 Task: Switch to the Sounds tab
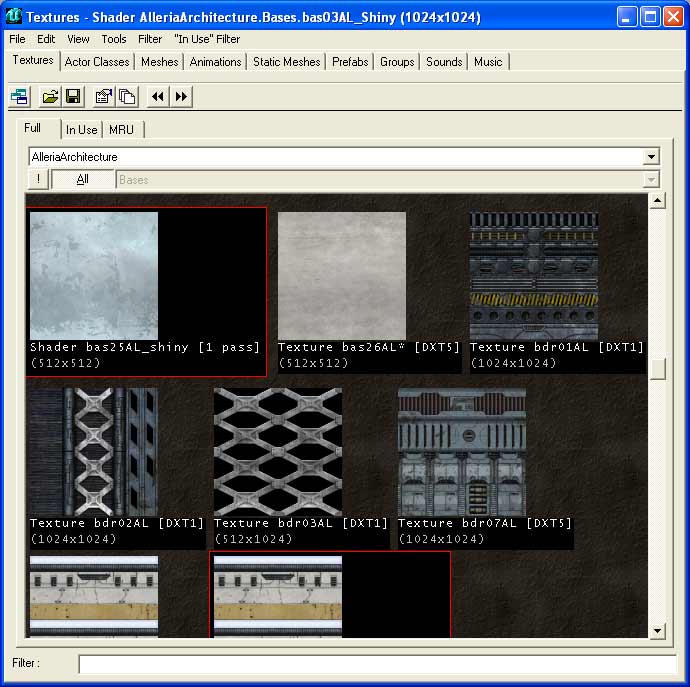pyautogui.click(x=444, y=62)
